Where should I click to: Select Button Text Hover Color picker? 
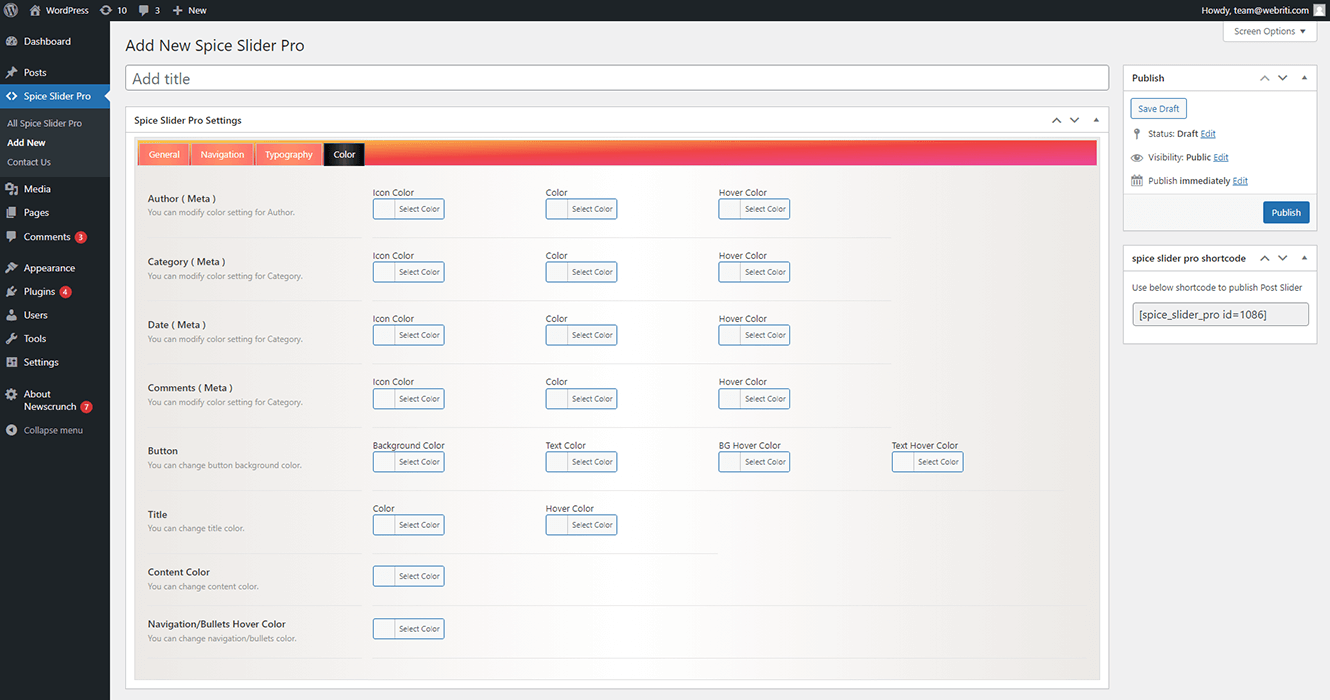[927, 462]
